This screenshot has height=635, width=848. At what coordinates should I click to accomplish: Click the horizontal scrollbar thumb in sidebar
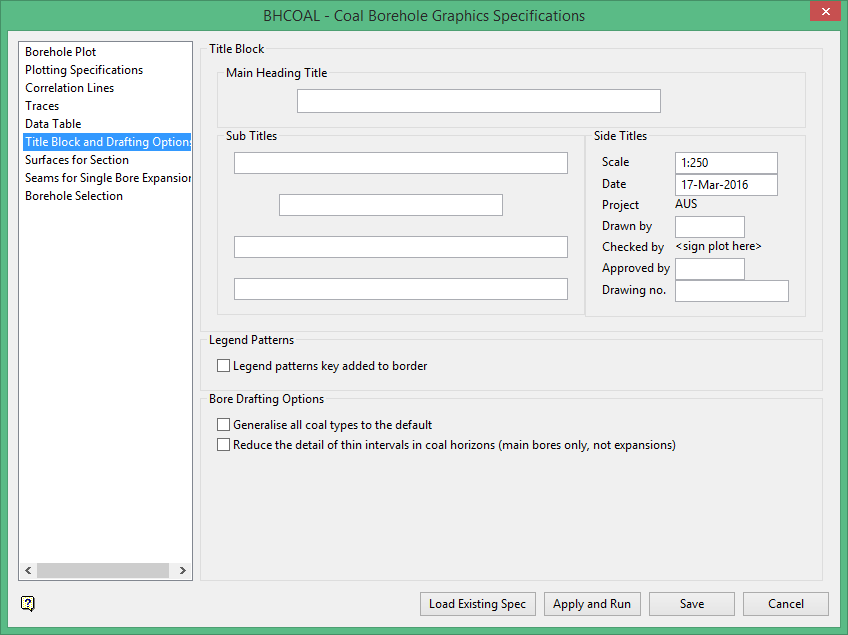[103, 570]
